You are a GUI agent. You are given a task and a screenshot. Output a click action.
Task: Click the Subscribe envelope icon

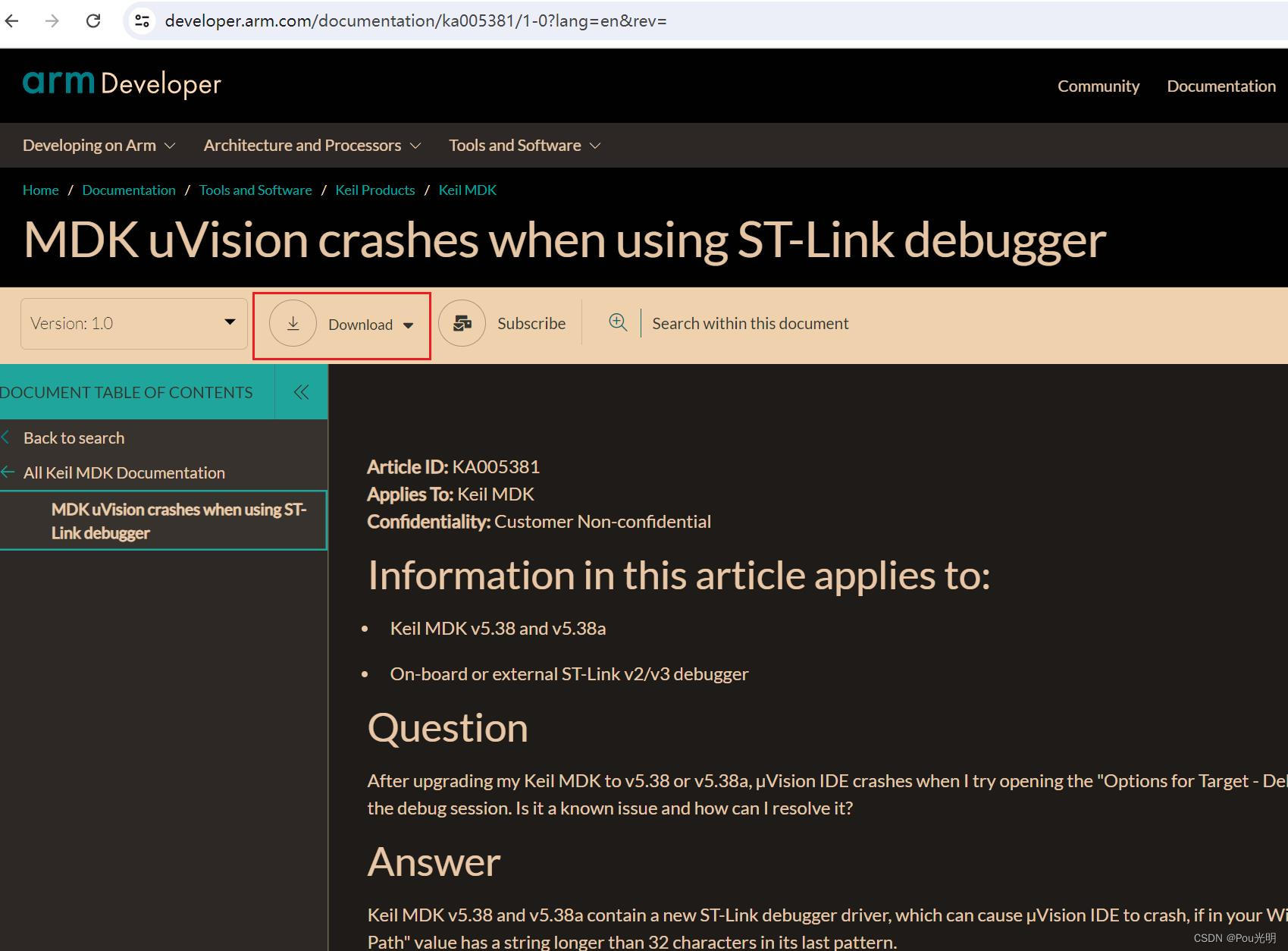(x=462, y=324)
